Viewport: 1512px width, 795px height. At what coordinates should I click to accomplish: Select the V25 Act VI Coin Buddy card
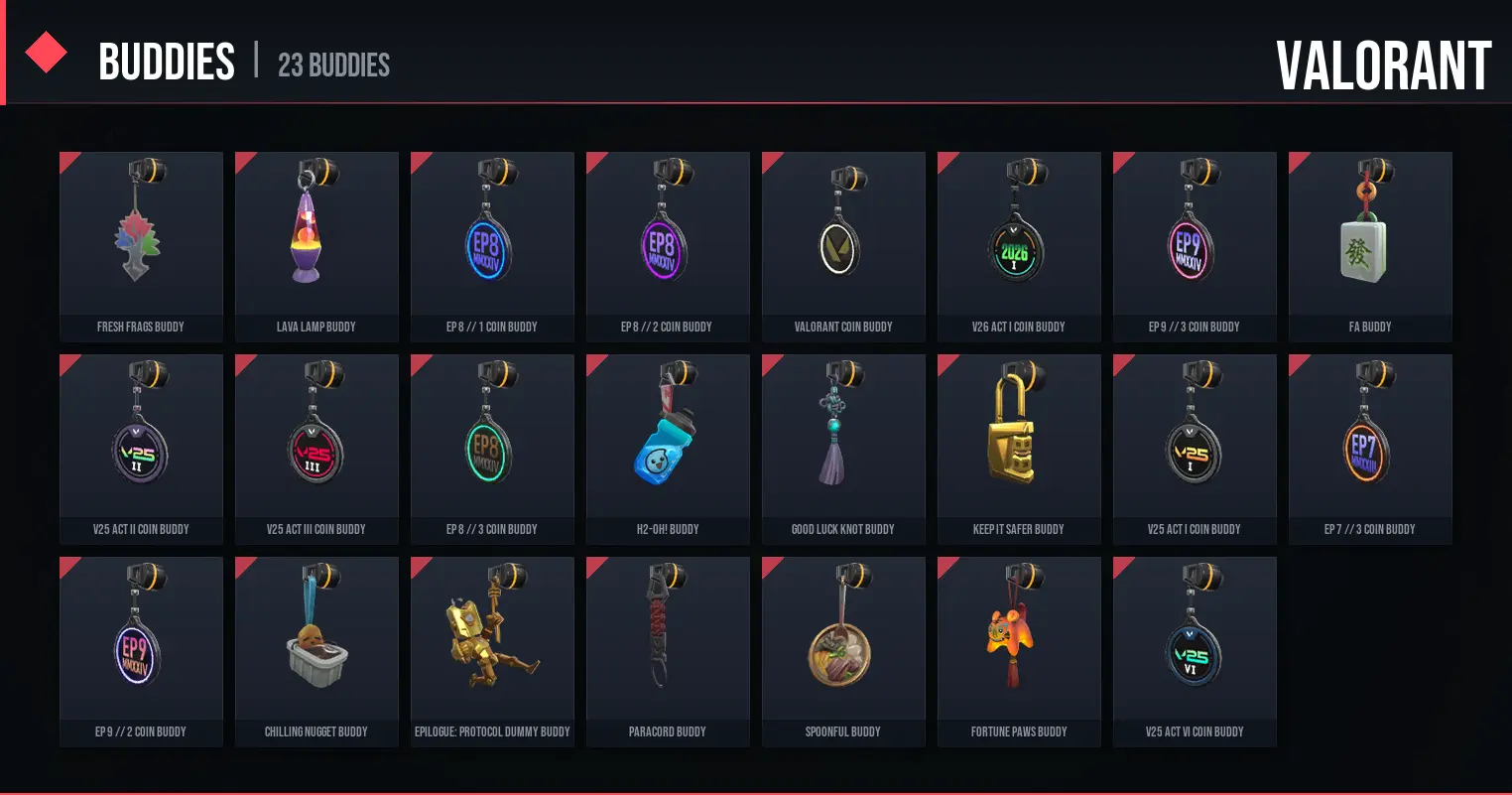[1195, 652]
